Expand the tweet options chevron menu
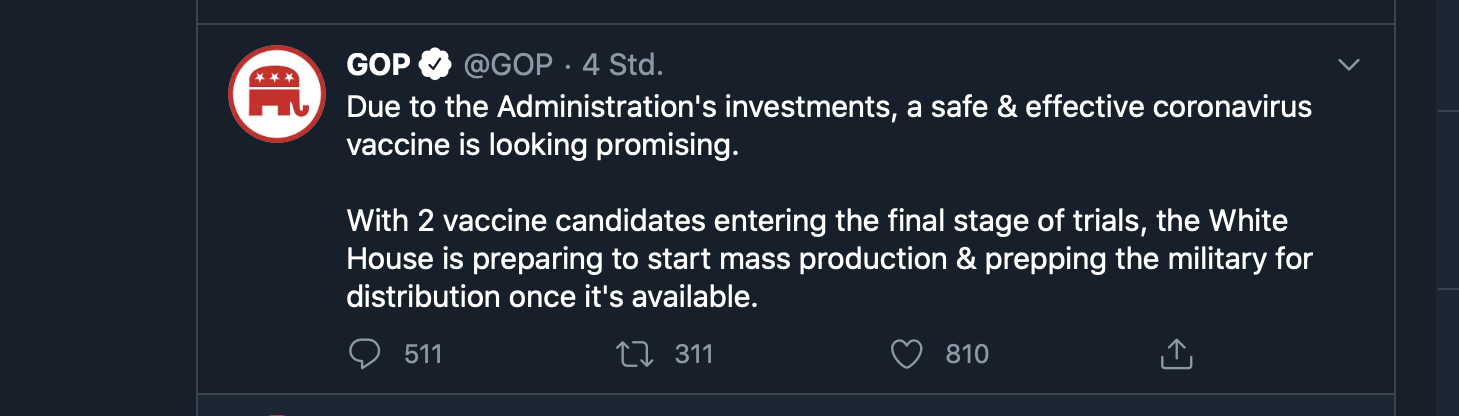 click(x=1349, y=65)
